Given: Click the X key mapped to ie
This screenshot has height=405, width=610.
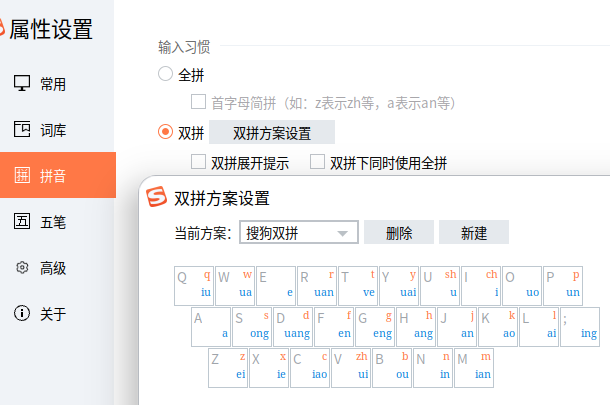Looking at the screenshot, I should [x=269, y=368].
